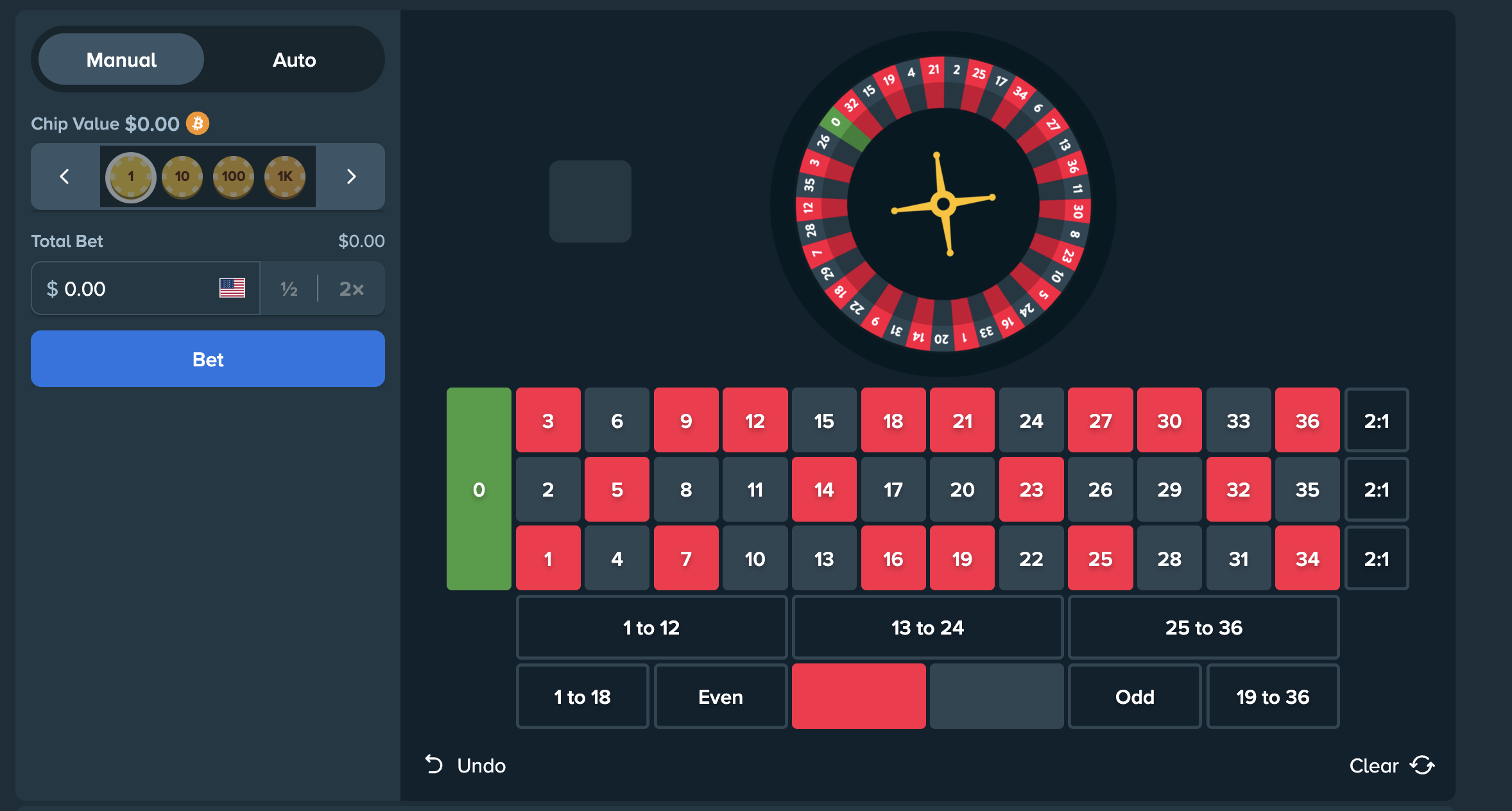
Task: Double the bet with the 2x button
Action: pos(352,289)
